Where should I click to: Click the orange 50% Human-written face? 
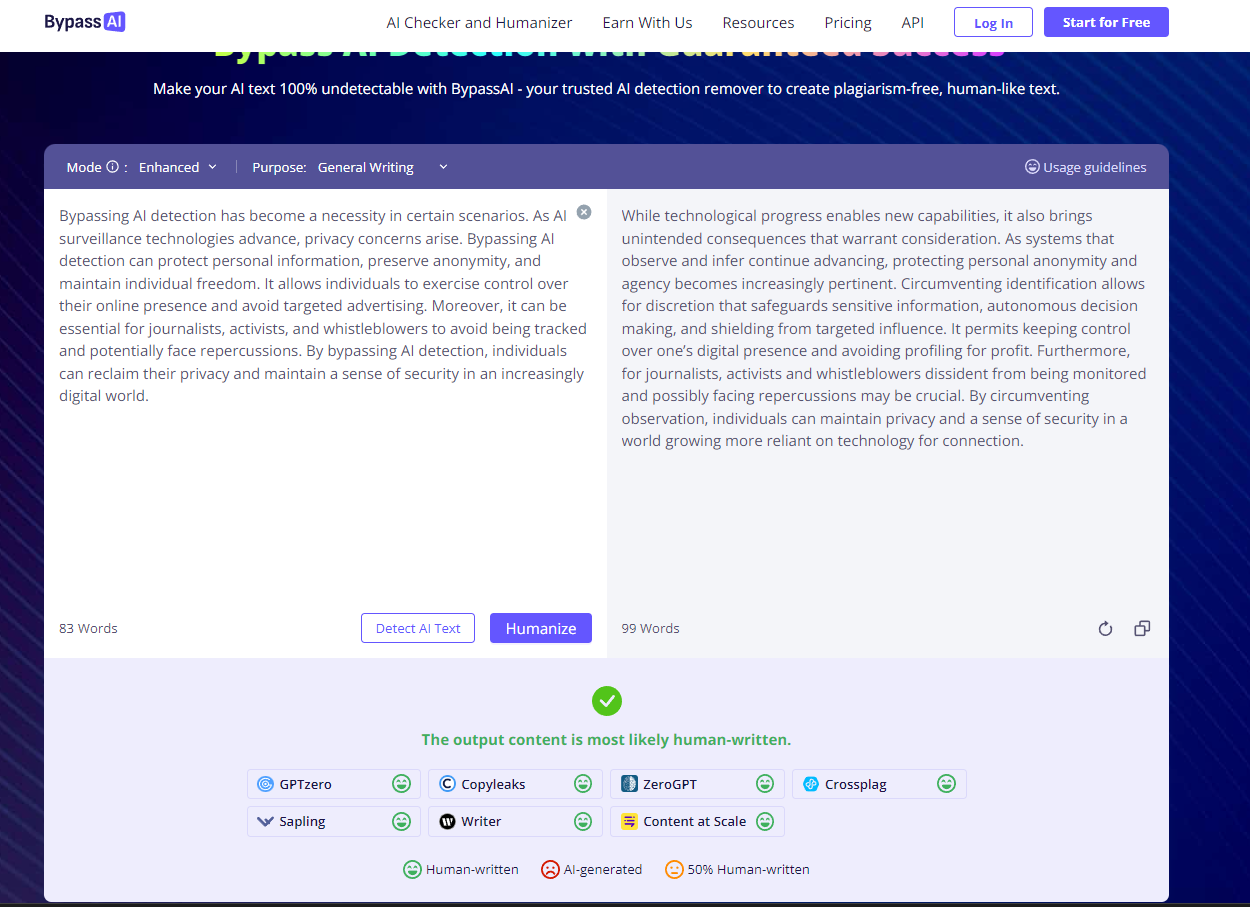tap(674, 869)
